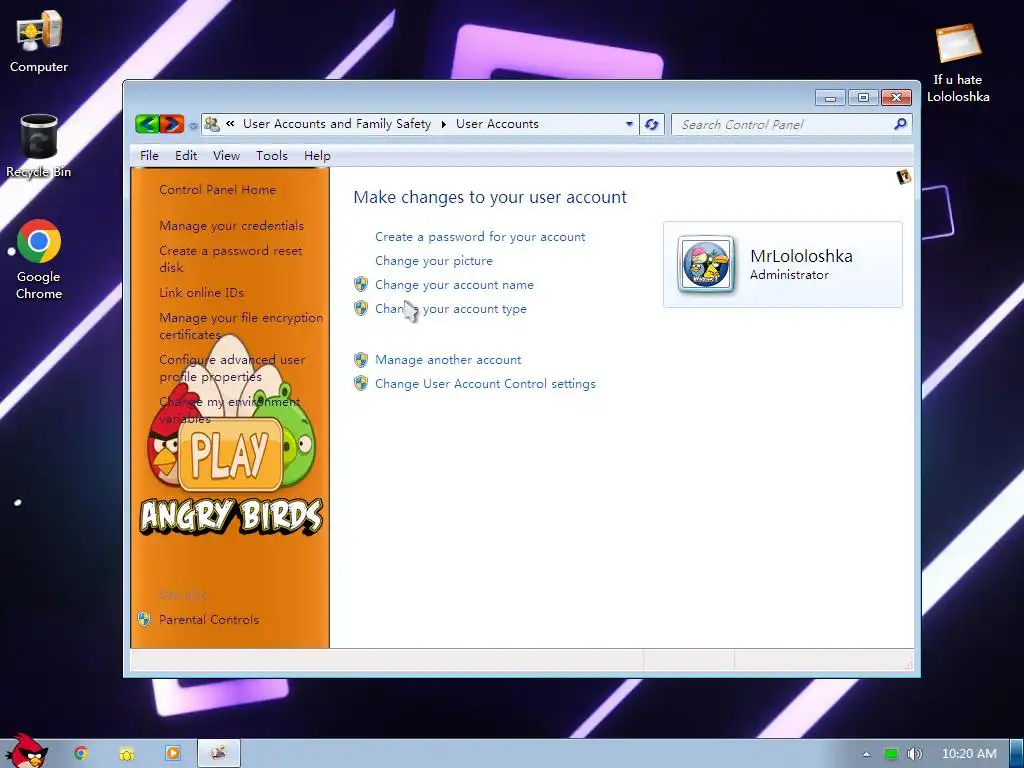
Task: Click the shield next to Manage another account
Action: click(360, 359)
